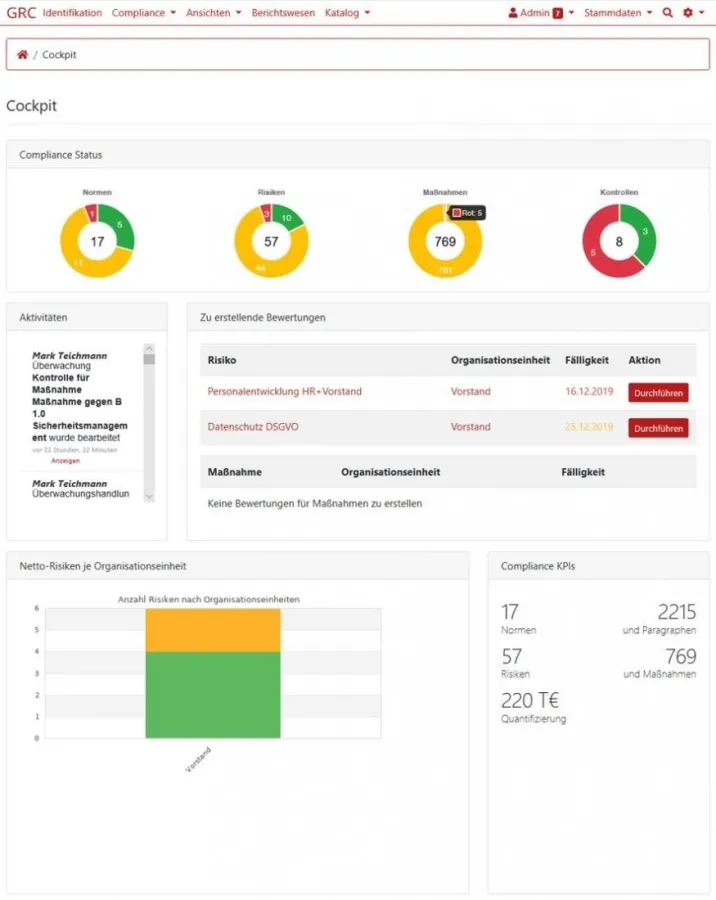
Task: Click the Normen donut chart center 17
Action: coord(97,242)
